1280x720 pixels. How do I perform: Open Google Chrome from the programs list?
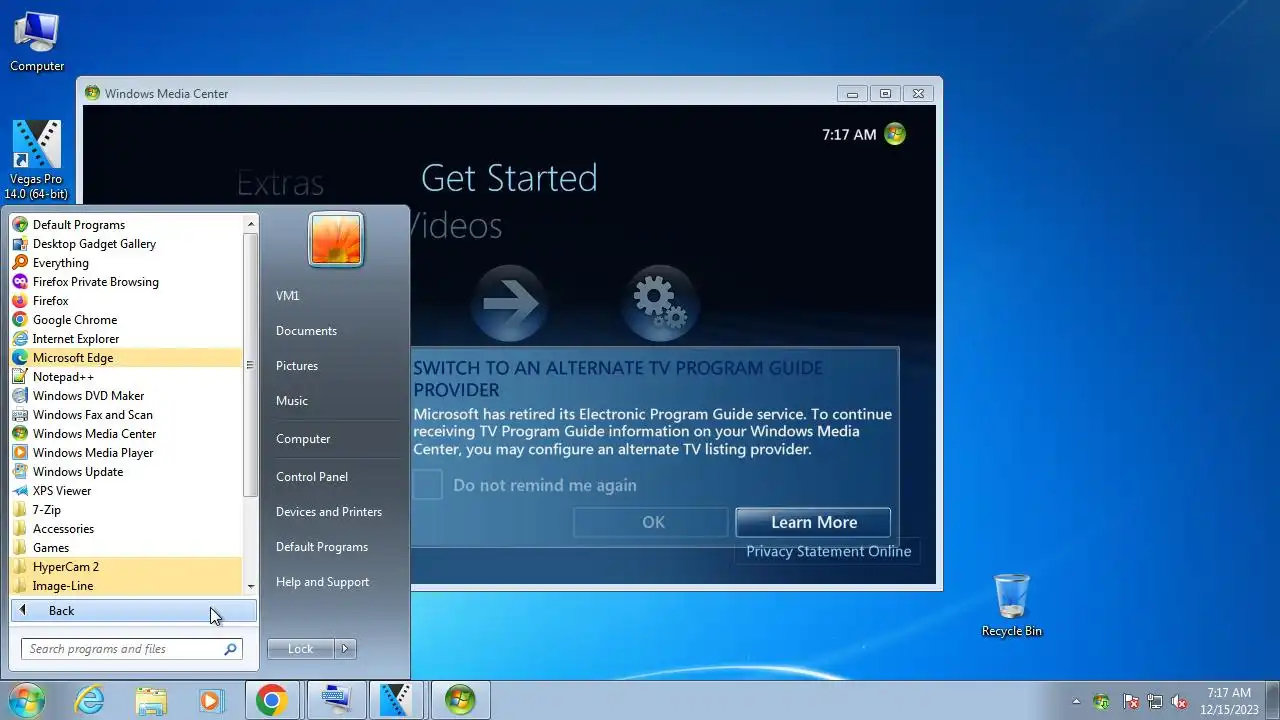[126, 320]
